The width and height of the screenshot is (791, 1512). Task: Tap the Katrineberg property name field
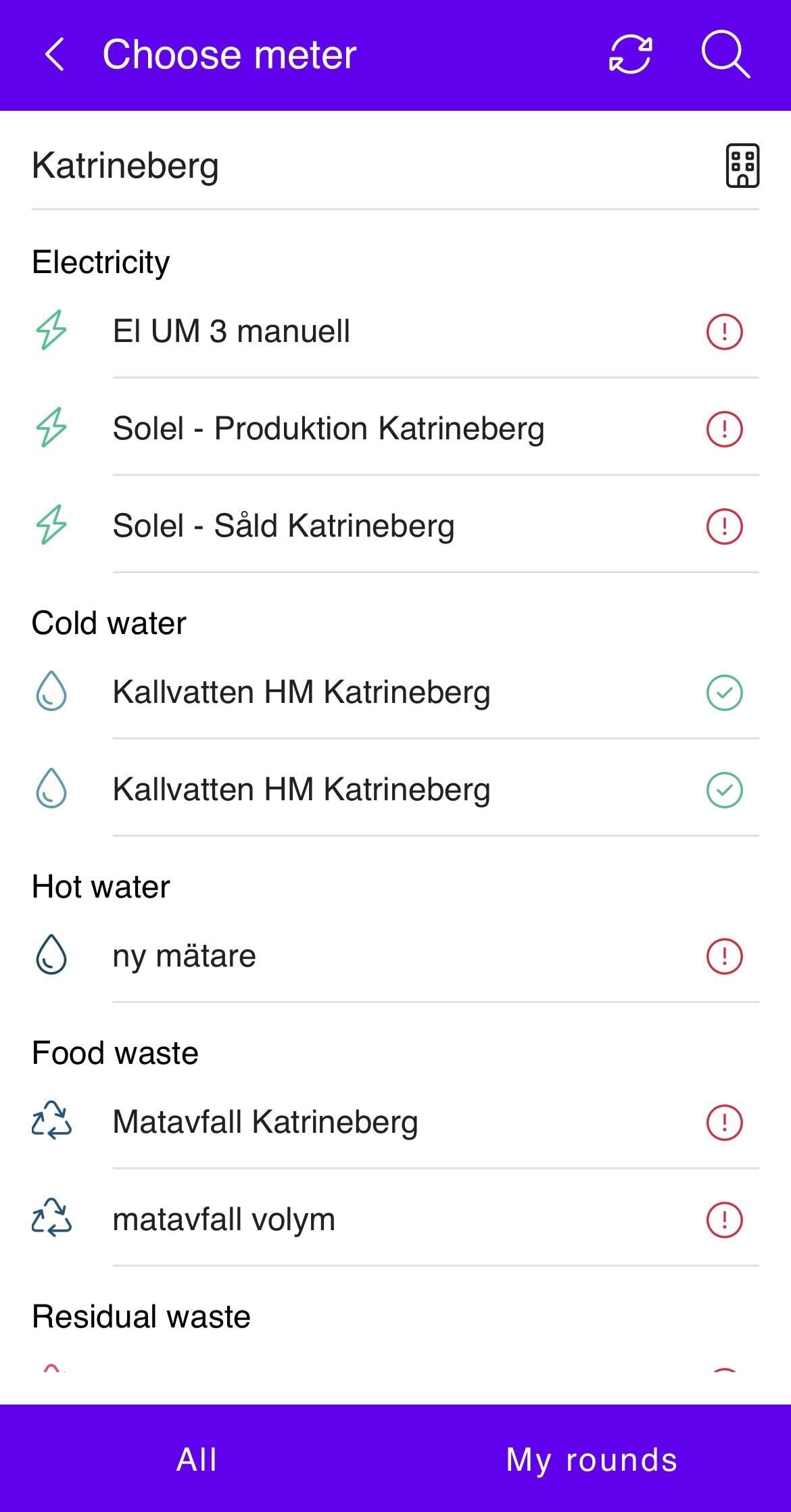(x=125, y=166)
